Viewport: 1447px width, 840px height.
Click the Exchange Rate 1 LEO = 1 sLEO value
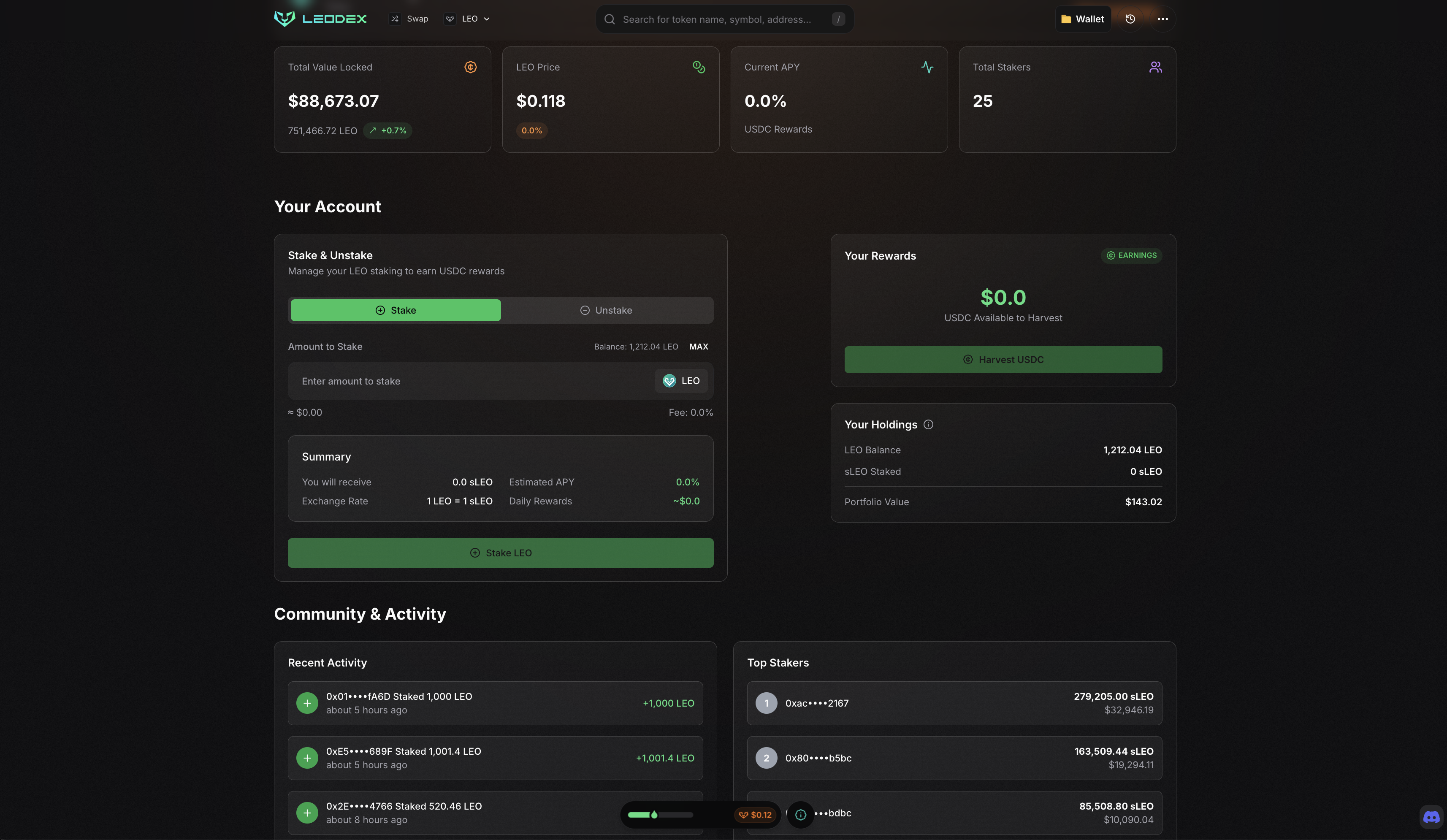(459, 501)
